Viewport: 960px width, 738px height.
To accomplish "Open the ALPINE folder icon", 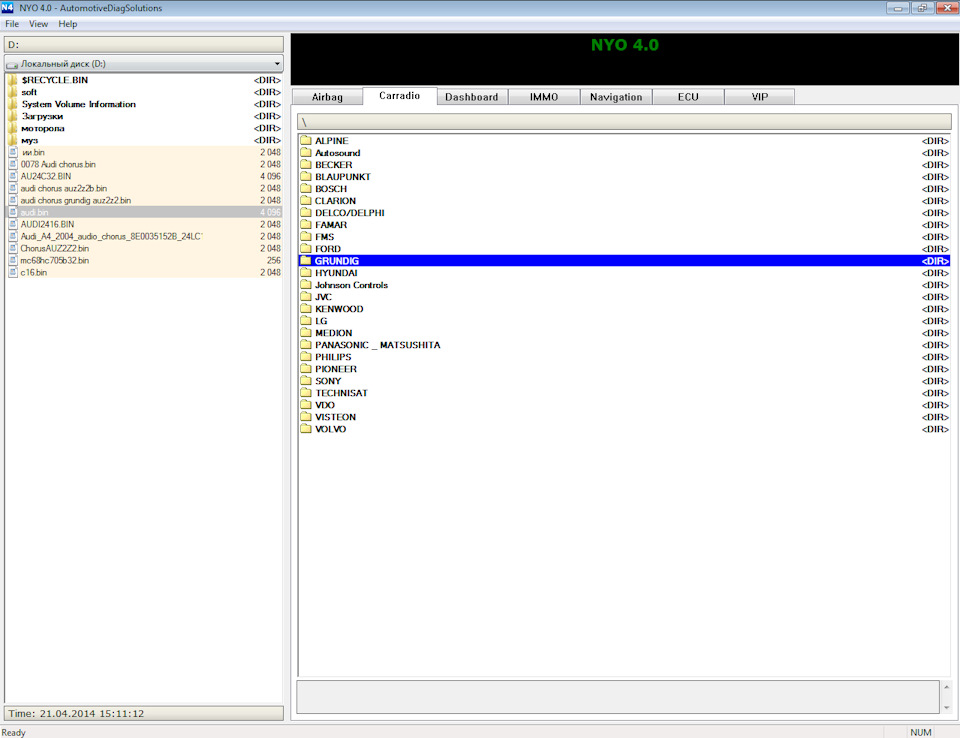I will (306, 141).
